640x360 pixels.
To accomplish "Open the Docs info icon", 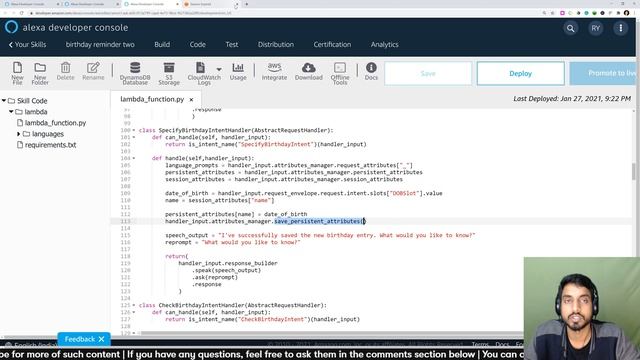I will coord(371,71).
